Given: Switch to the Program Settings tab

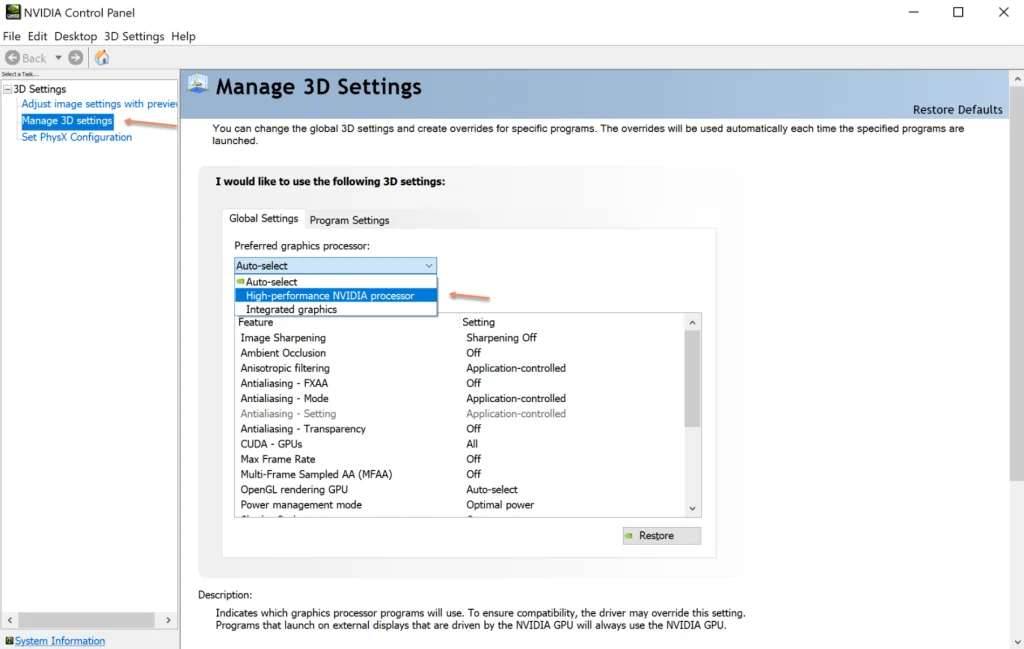Looking at the screenshot, I should 349,220.
